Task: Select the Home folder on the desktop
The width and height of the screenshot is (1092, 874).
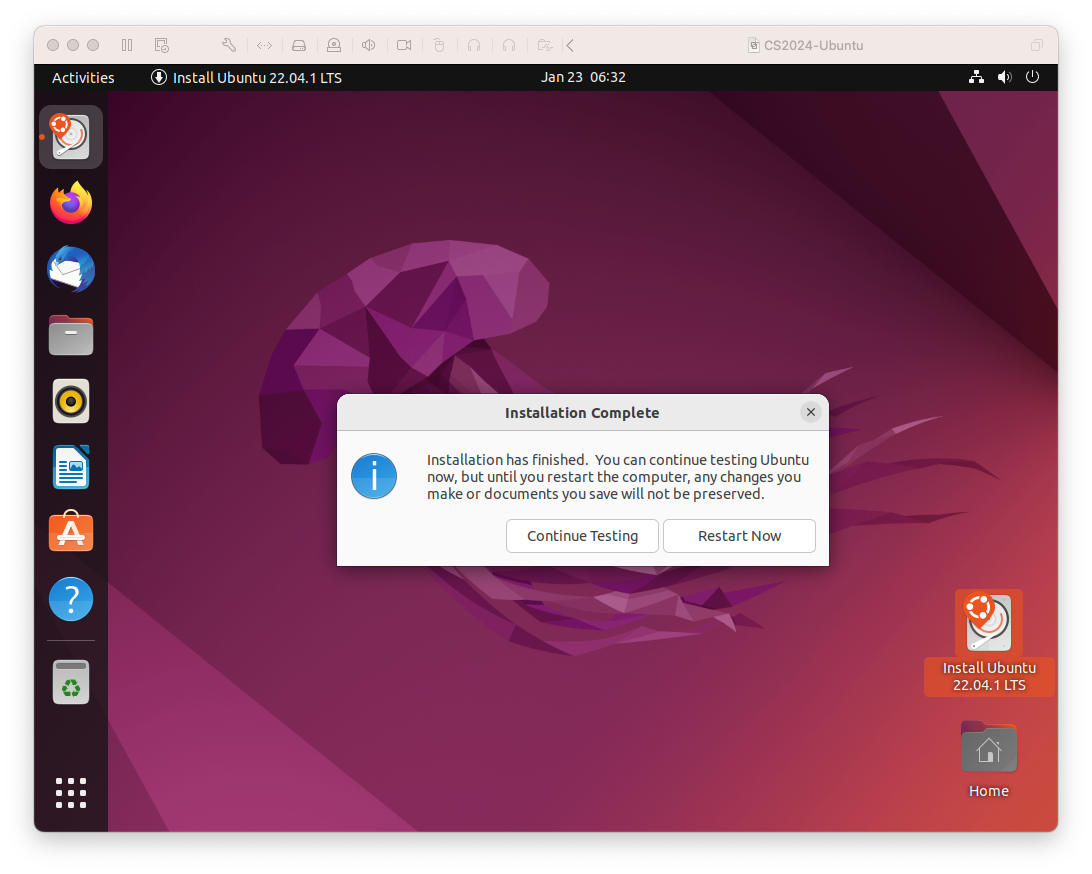Action: [x=988, y=747]
